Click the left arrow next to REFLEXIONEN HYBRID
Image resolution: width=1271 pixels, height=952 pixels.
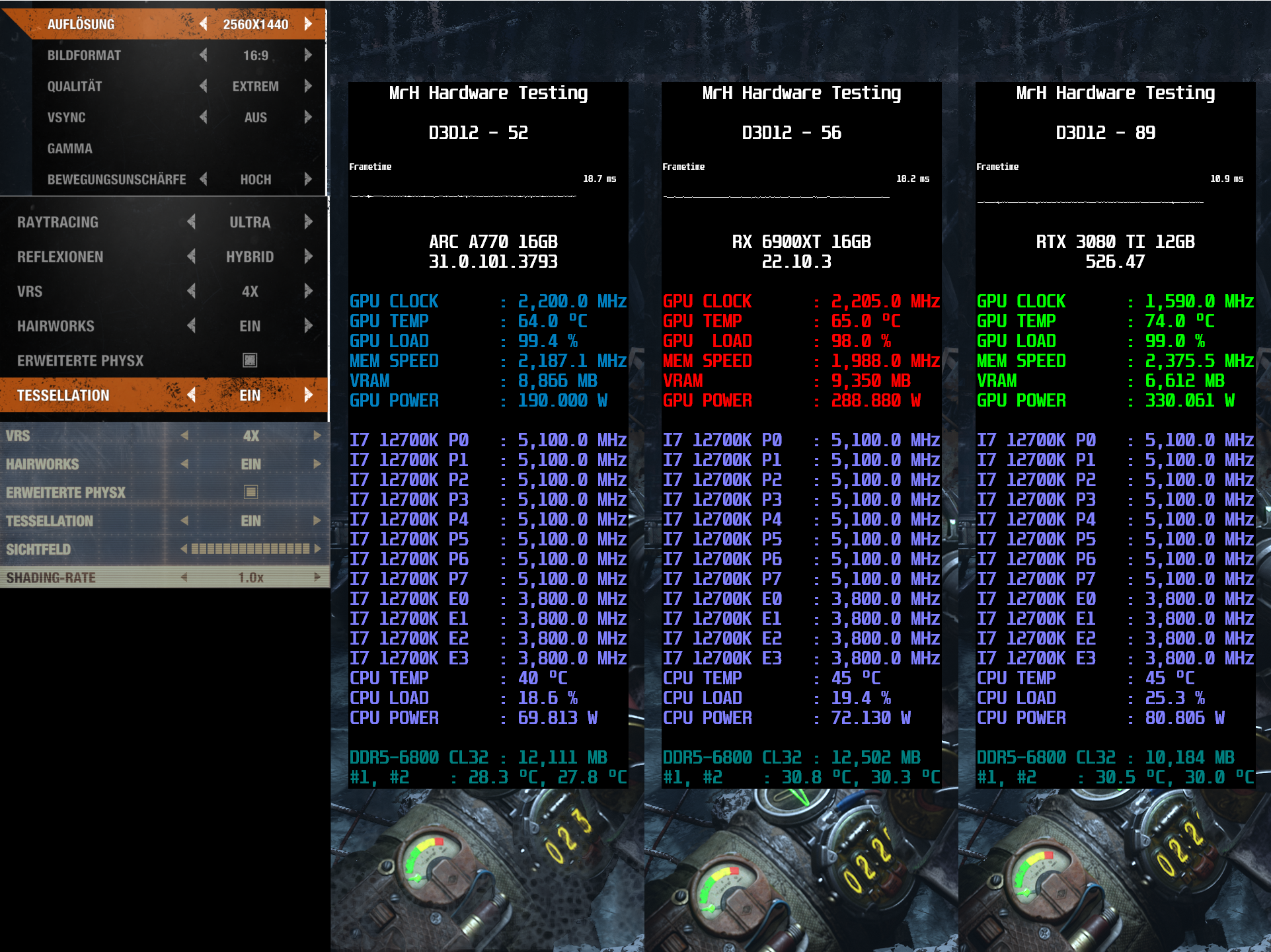pos(192,257)
